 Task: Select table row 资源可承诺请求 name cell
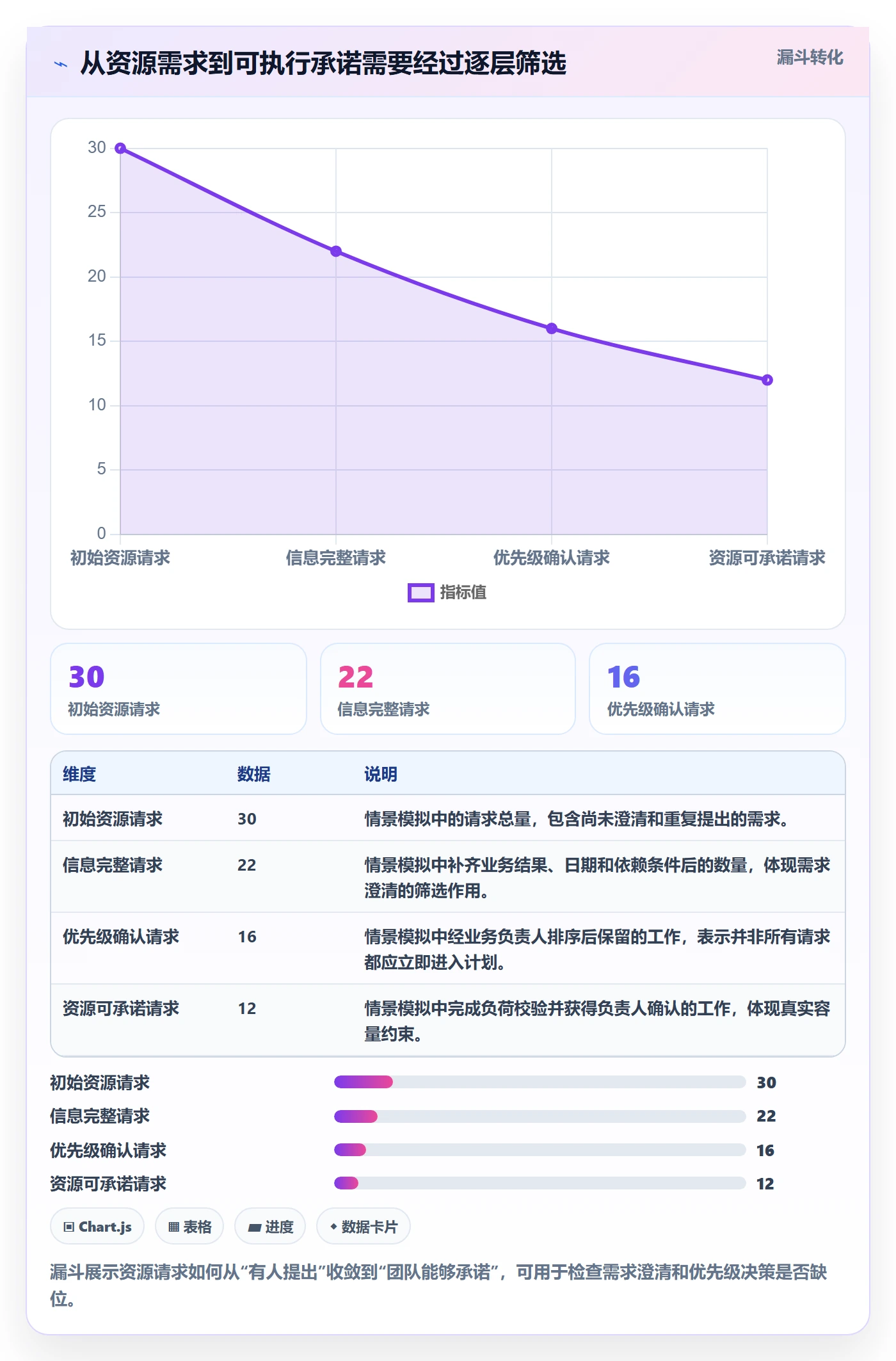pos(121,1008)
